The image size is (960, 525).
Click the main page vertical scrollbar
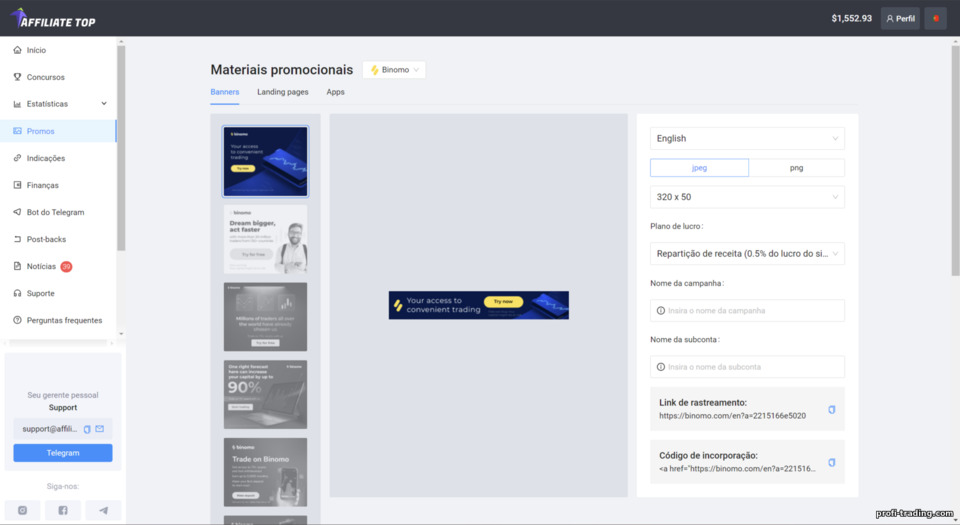click(x=955, y=160)
